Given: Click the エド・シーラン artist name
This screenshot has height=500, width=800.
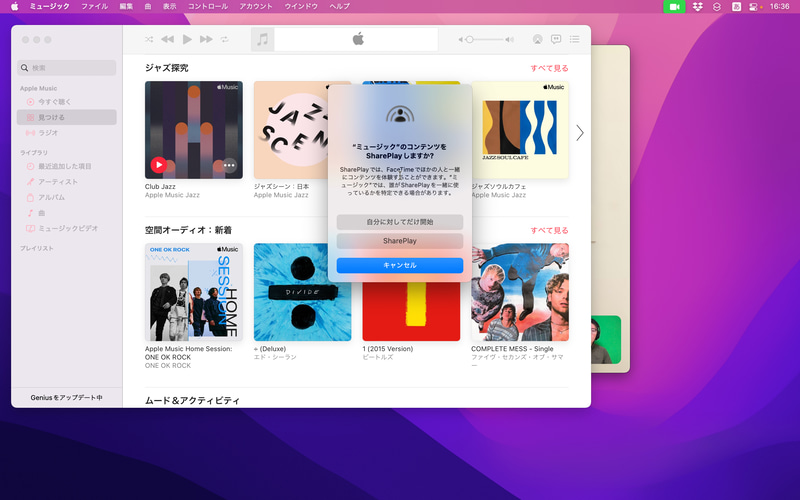Looking at the screenshot, I should pyautogui.click(x=275, y=357).
